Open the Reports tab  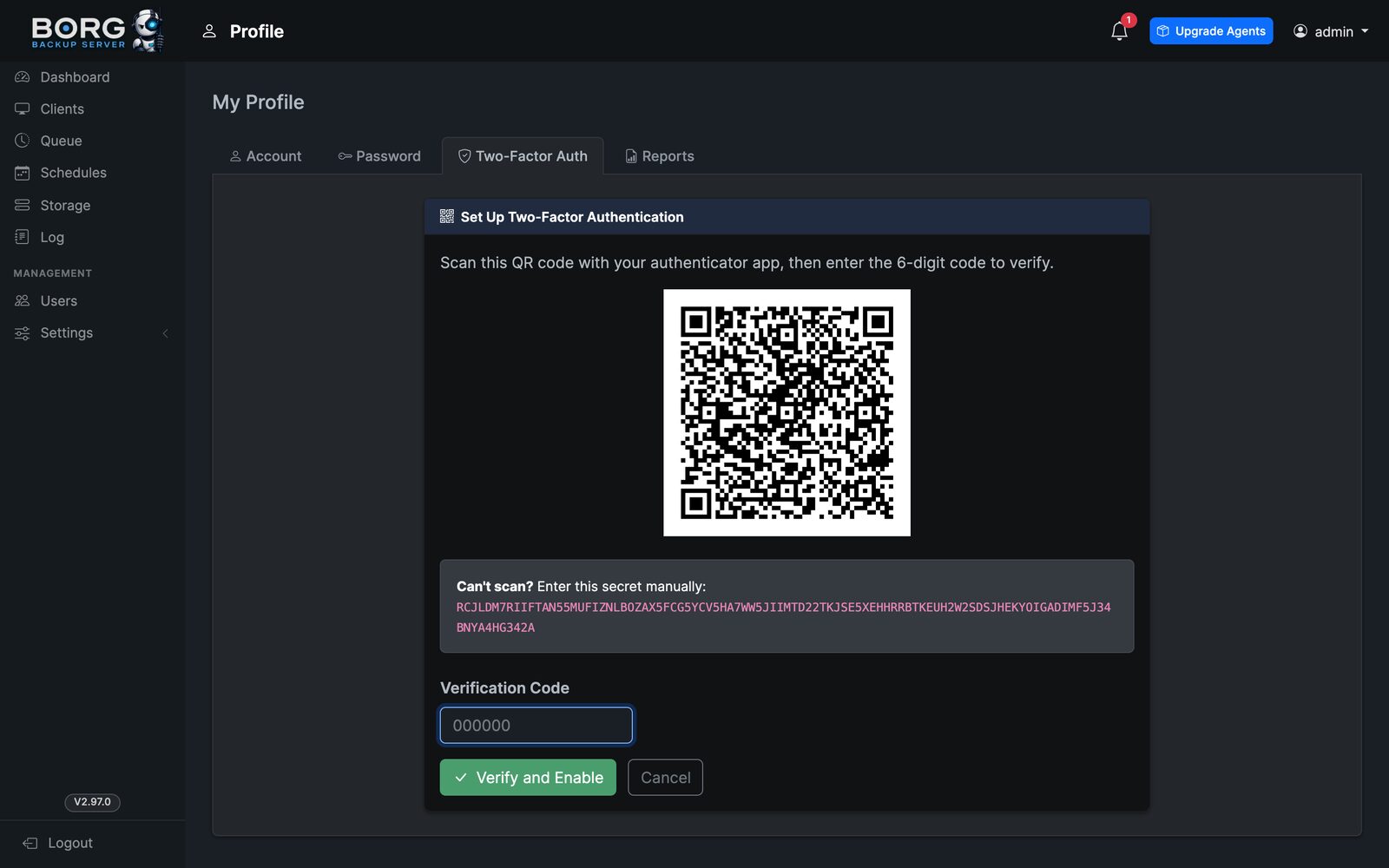pyautogui.click(x=660, y=156)
